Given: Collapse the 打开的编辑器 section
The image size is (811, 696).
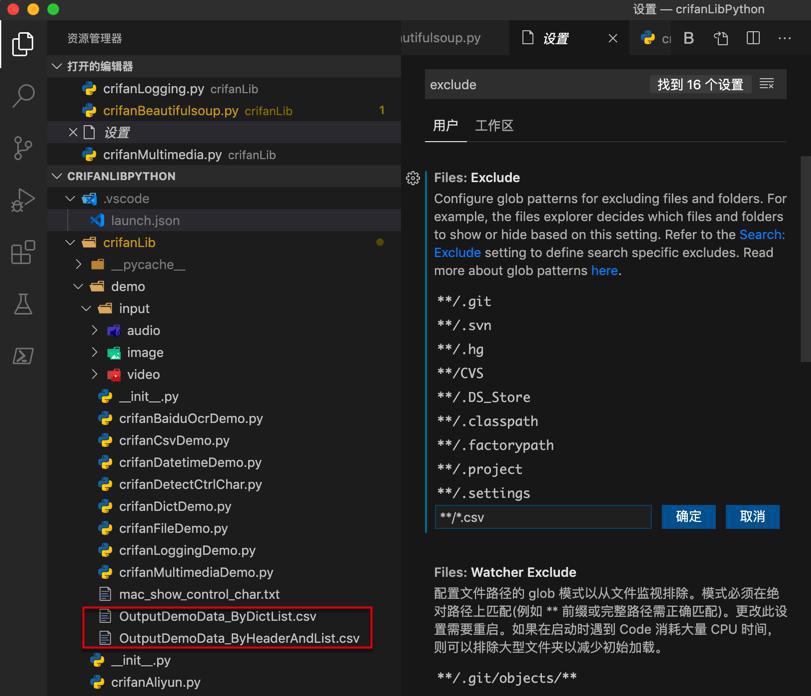Looking at the screenshot, I should coord(224,66).
